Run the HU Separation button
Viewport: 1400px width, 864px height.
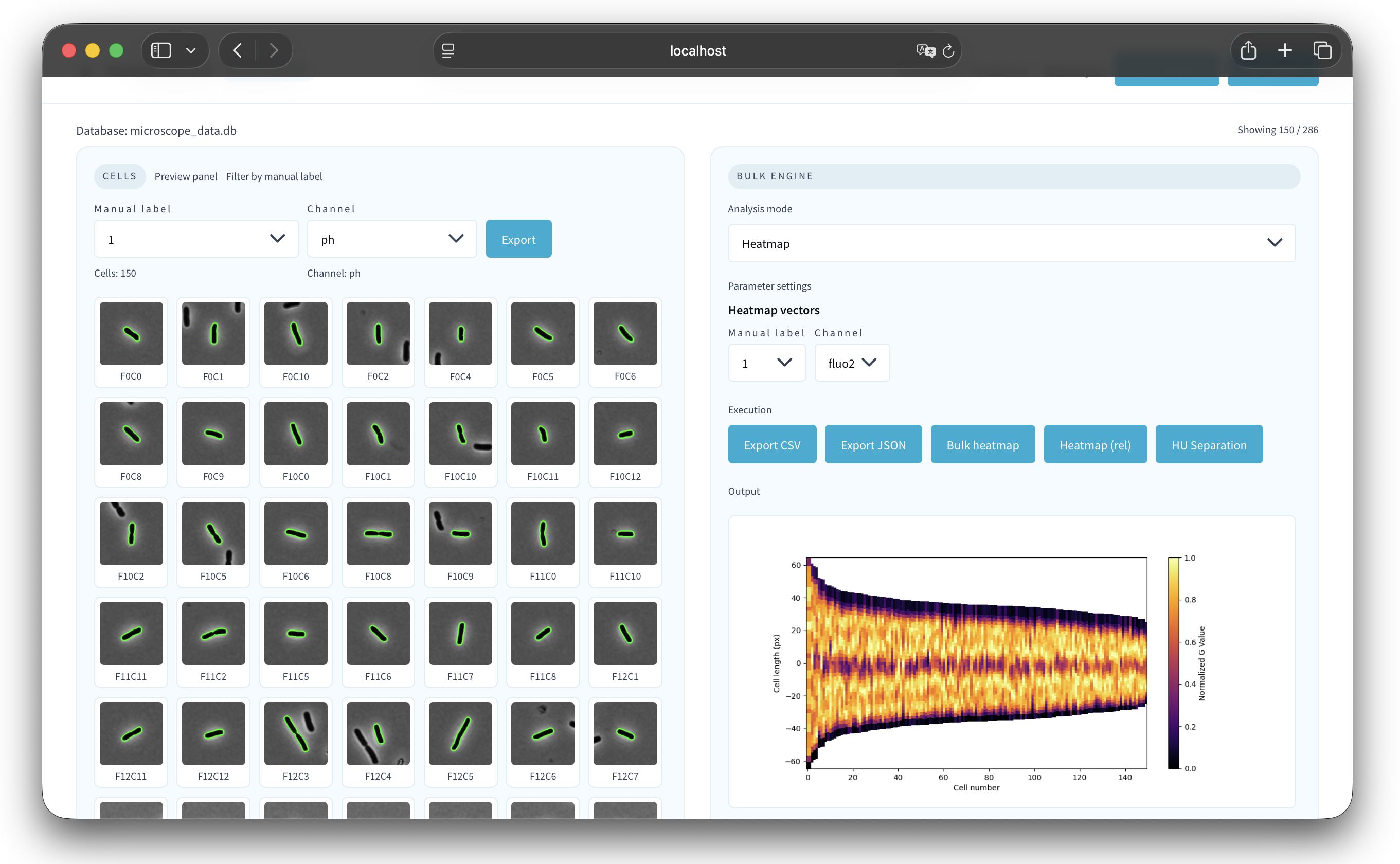coord(1209,444)
